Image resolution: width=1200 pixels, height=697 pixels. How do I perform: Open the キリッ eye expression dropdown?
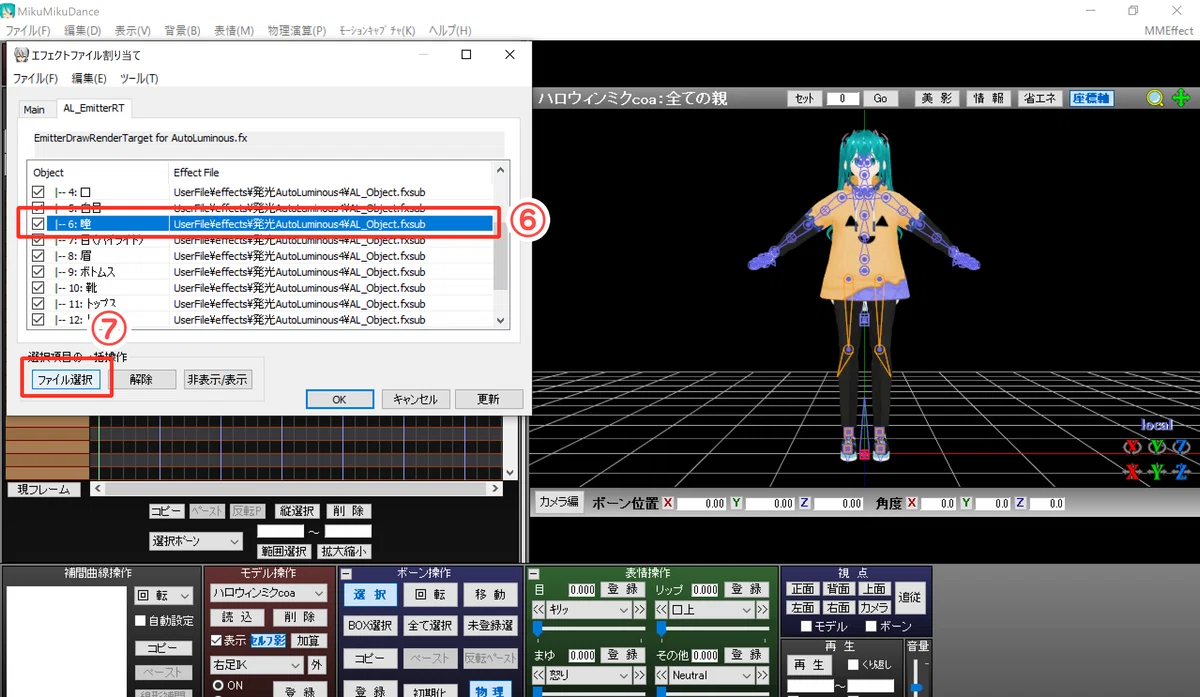(x=591, y=609)
